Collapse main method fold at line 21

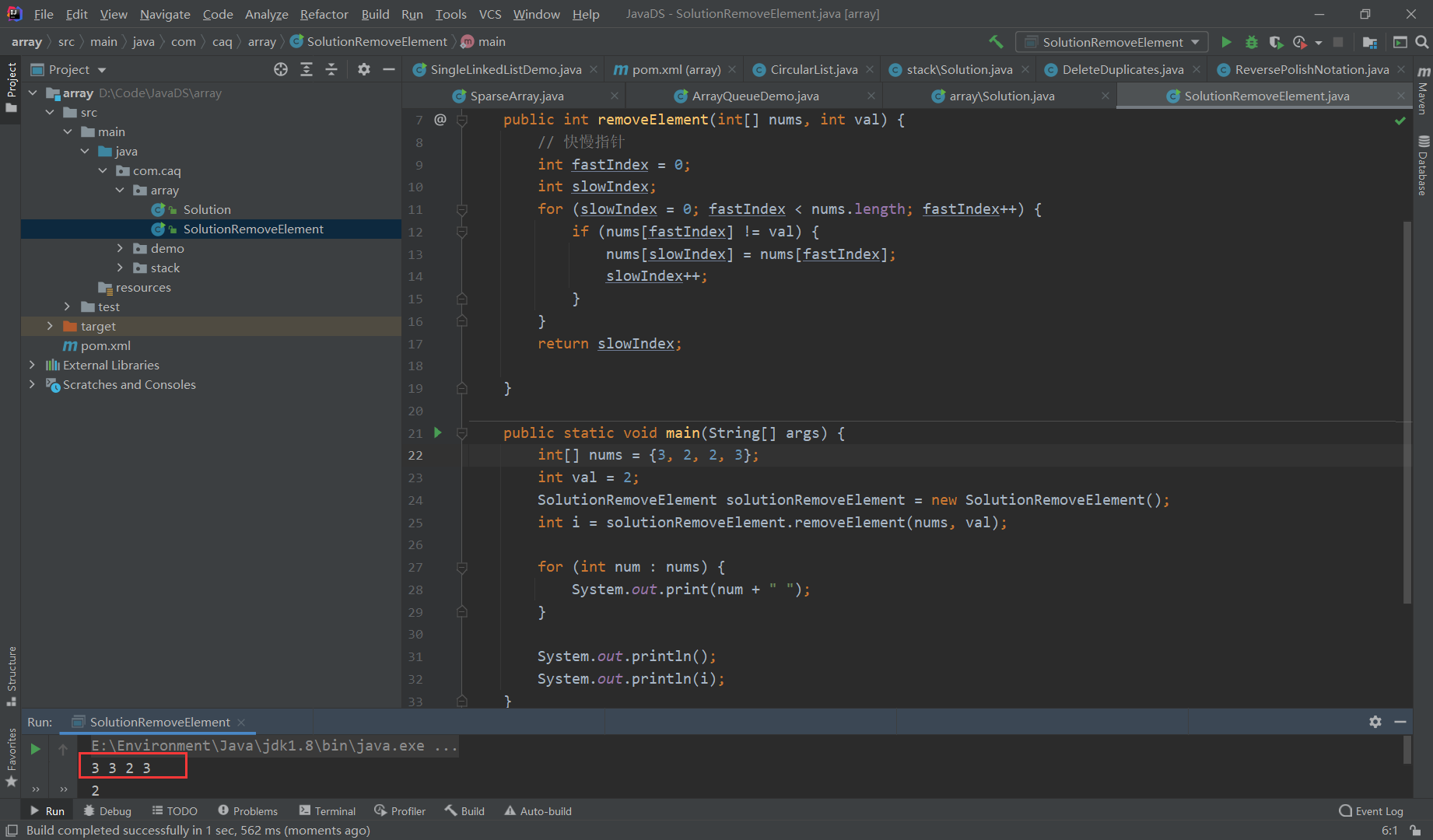pos(462,433)
